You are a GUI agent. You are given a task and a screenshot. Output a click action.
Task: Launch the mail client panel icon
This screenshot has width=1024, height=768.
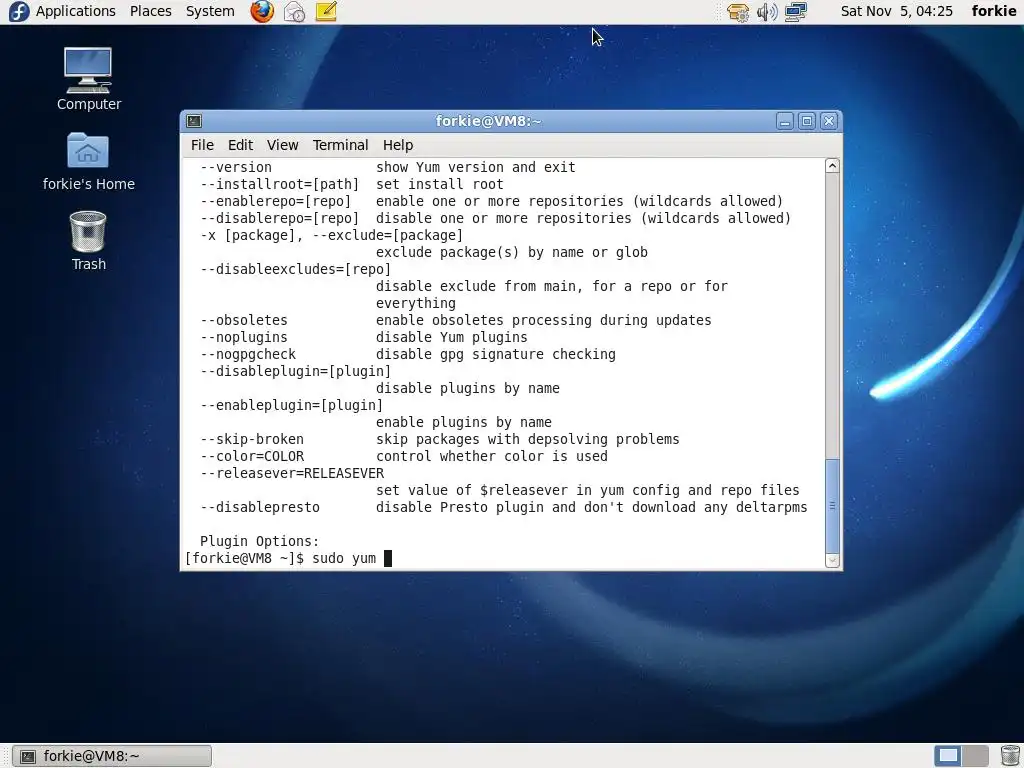tap(295, 11)
